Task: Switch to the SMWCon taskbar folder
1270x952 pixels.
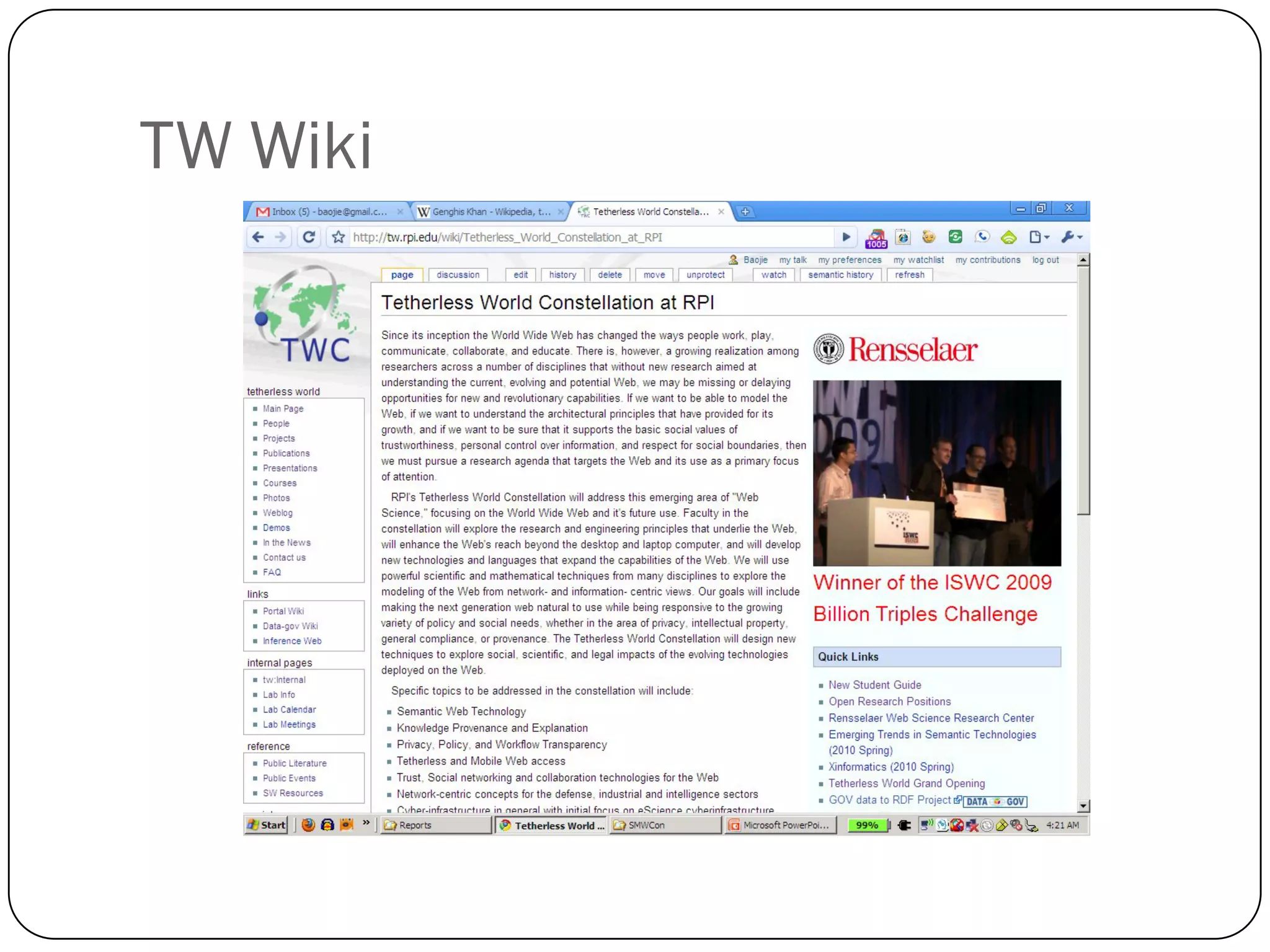Action: tap(666, 825)
